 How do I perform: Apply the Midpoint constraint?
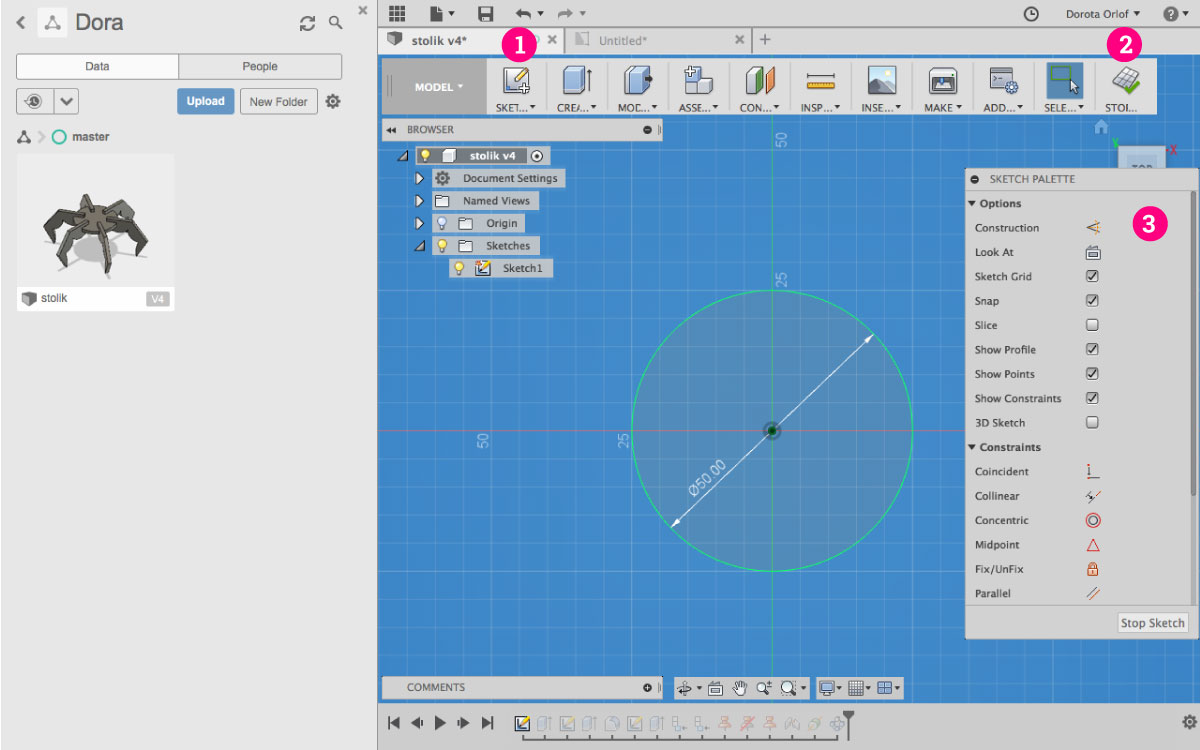(1092, 544)
